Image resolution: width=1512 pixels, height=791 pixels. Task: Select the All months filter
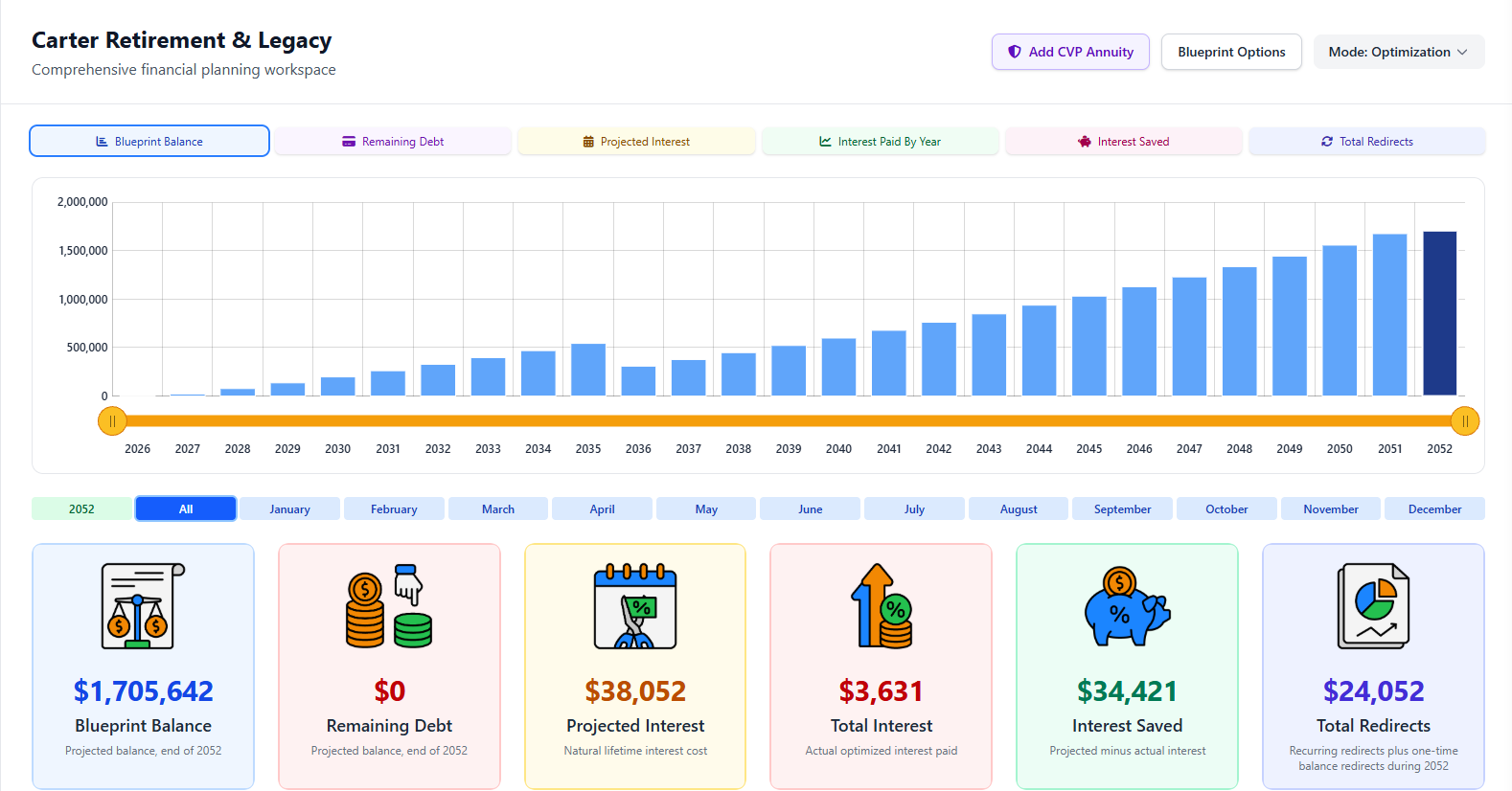pos(186,508)
